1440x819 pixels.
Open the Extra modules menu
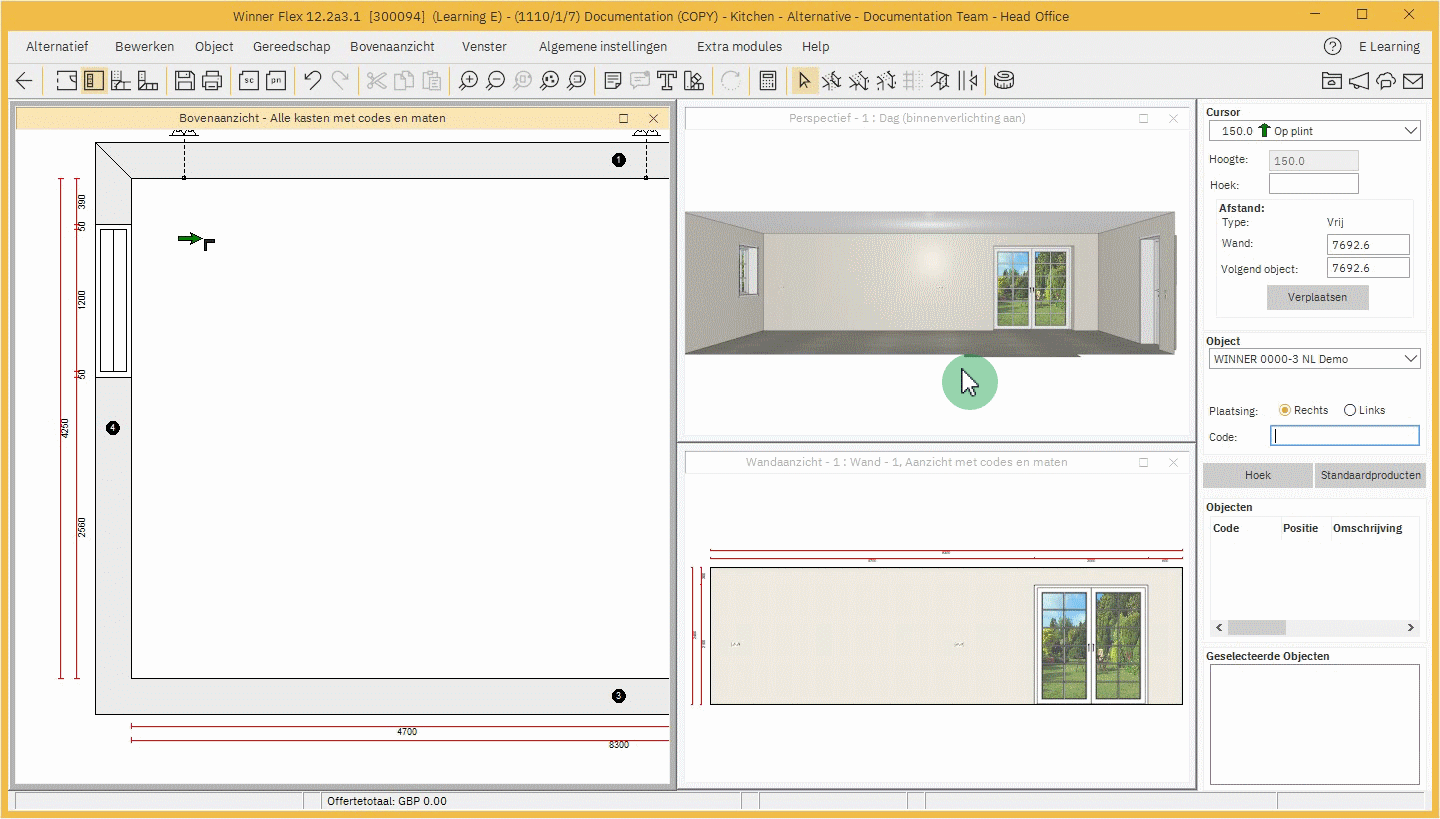739,47
